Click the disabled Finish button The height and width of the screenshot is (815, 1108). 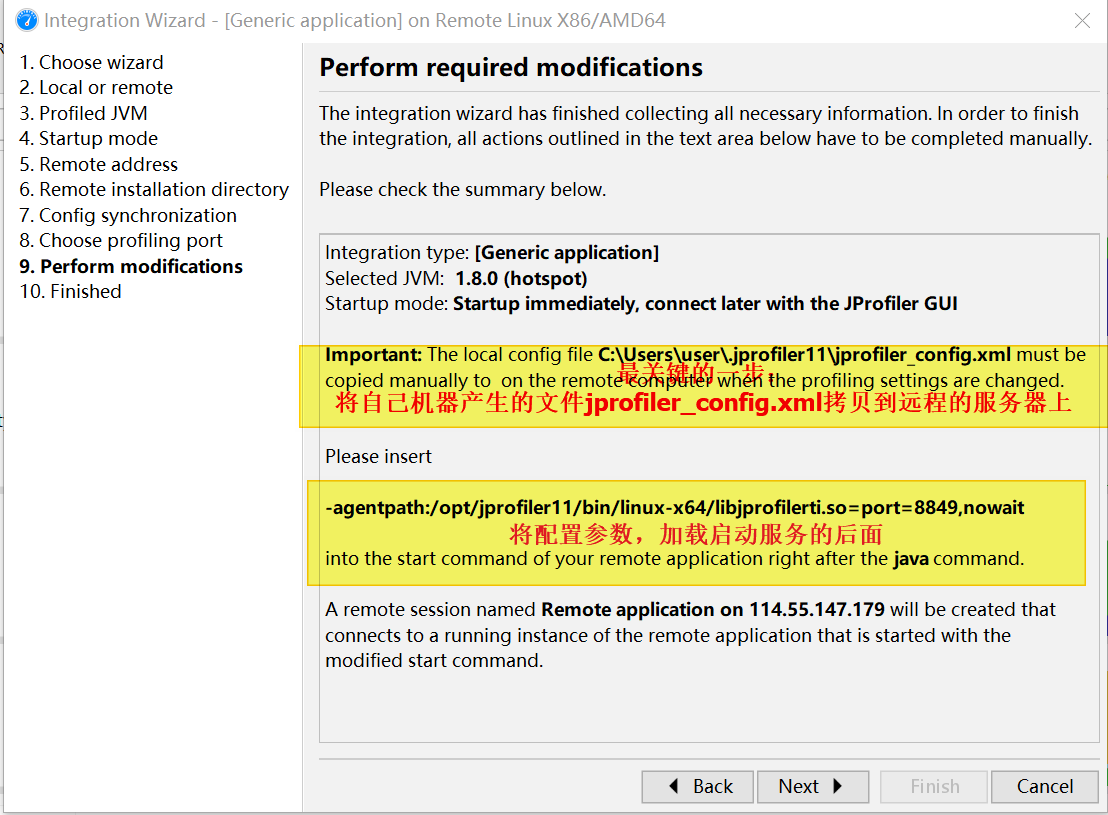click(x=933, y=787)
